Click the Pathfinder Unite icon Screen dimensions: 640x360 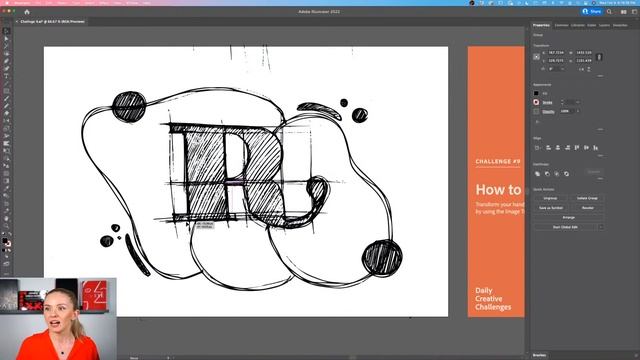(x=538, y=173)
